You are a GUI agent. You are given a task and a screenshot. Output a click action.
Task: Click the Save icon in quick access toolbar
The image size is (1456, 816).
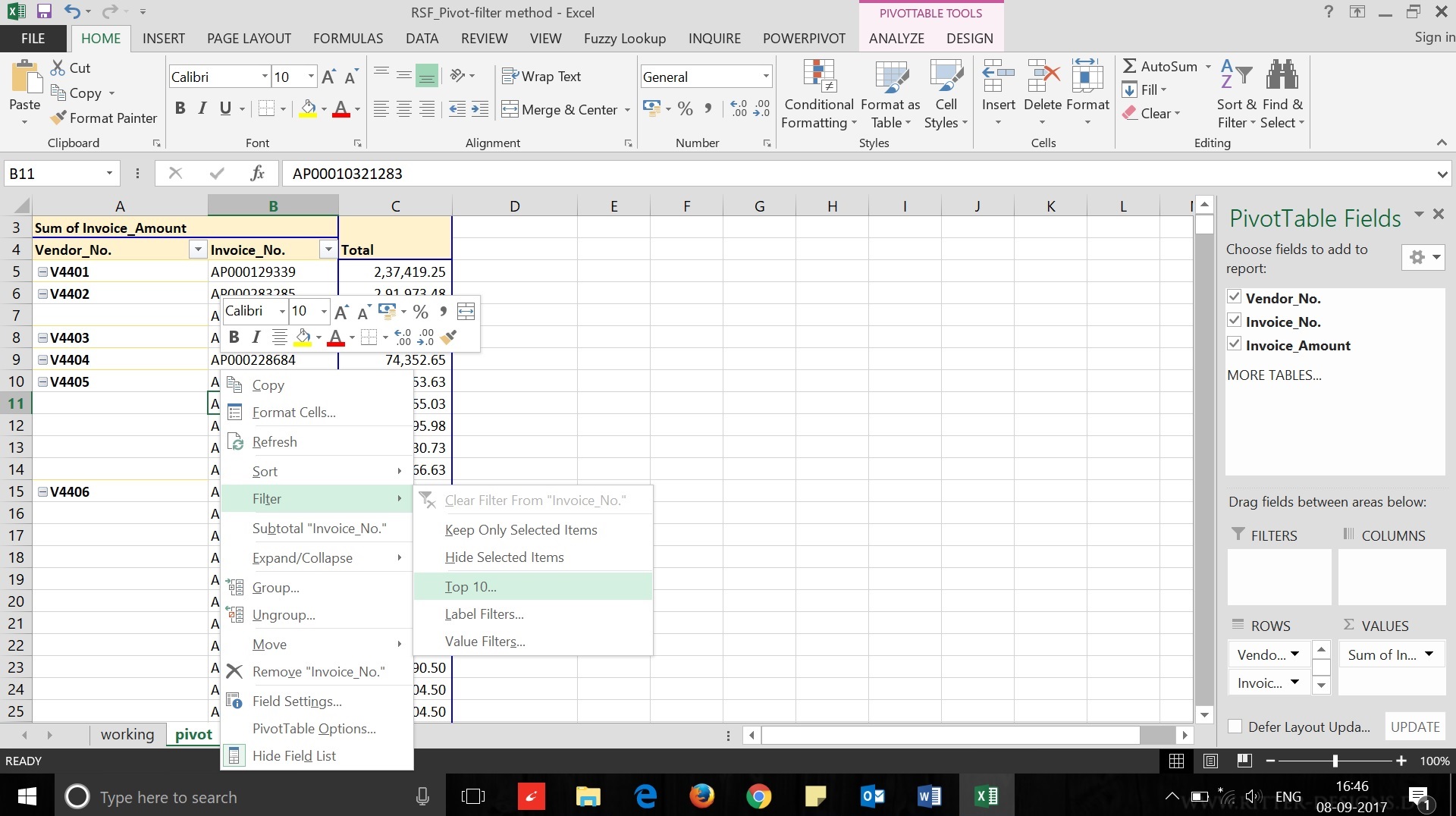point(43,11)
